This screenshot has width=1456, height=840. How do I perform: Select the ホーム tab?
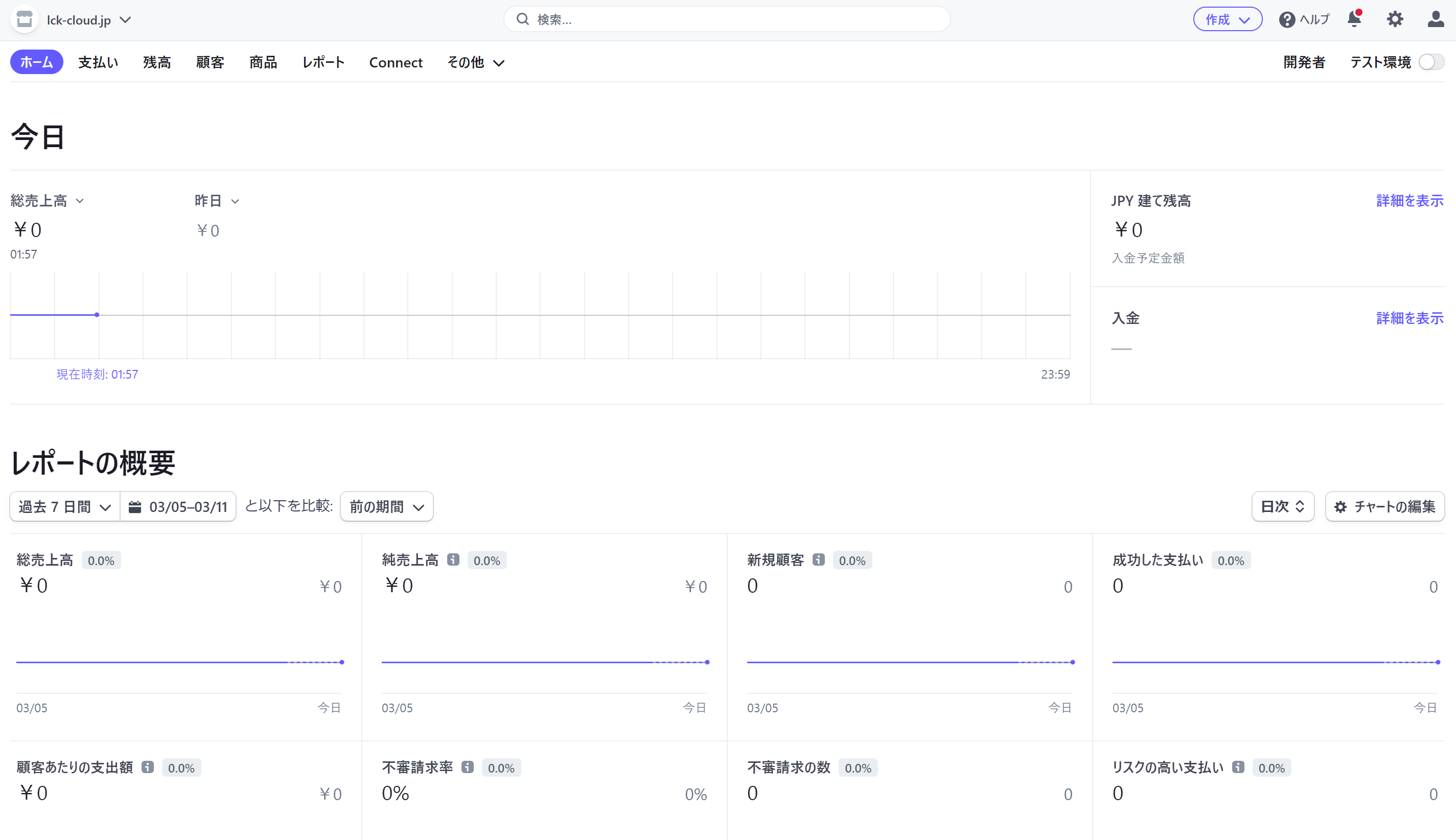coord(36,62)
